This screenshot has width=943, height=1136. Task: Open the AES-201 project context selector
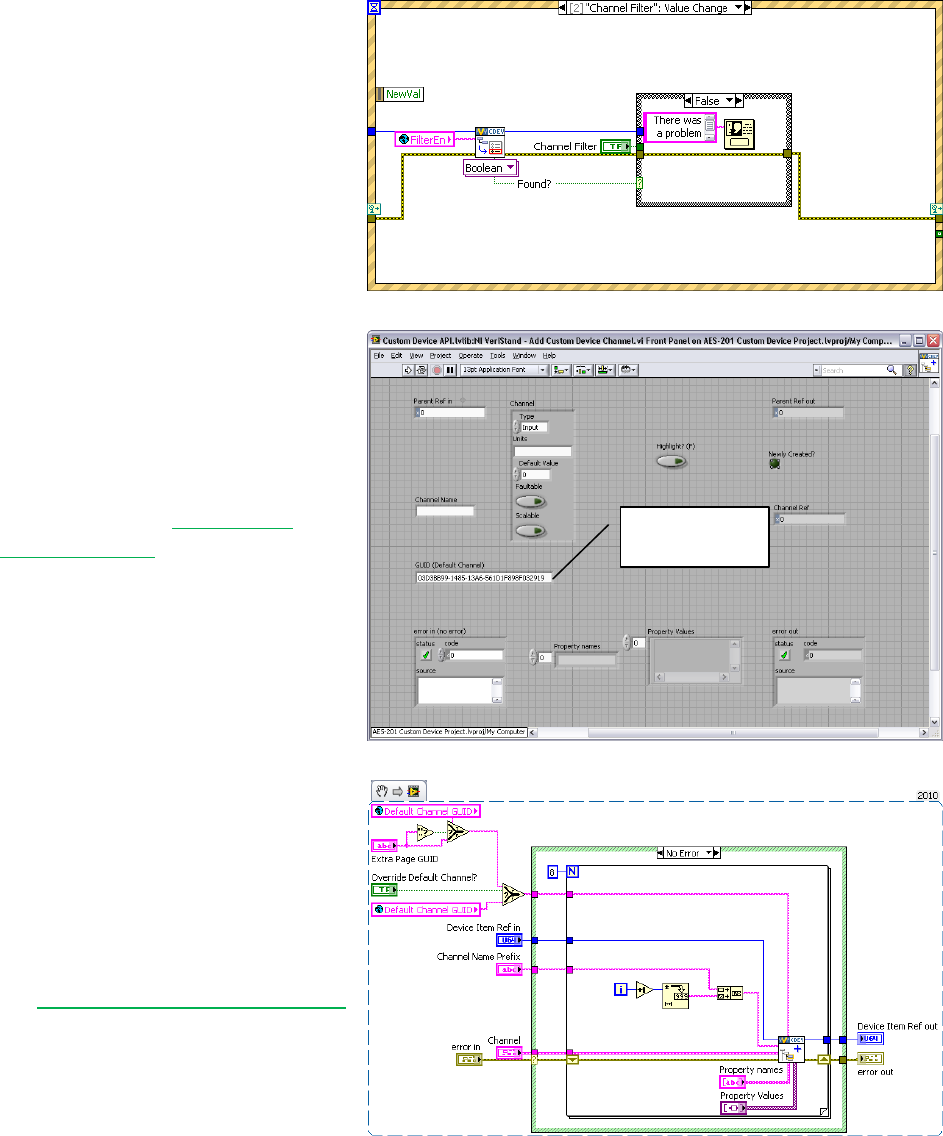coord(448,732)
